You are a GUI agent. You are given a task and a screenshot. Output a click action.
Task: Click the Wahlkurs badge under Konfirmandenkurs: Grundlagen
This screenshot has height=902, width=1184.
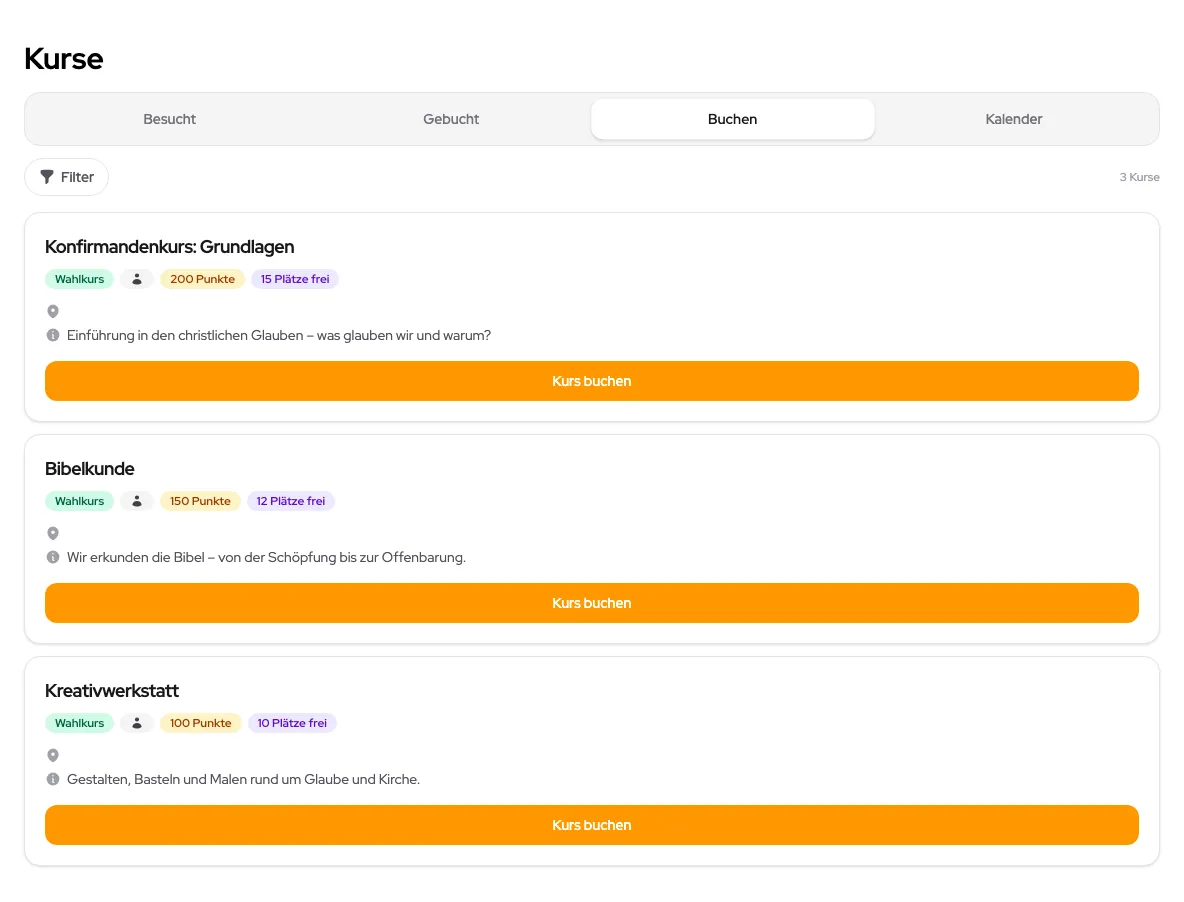(79, 279)
